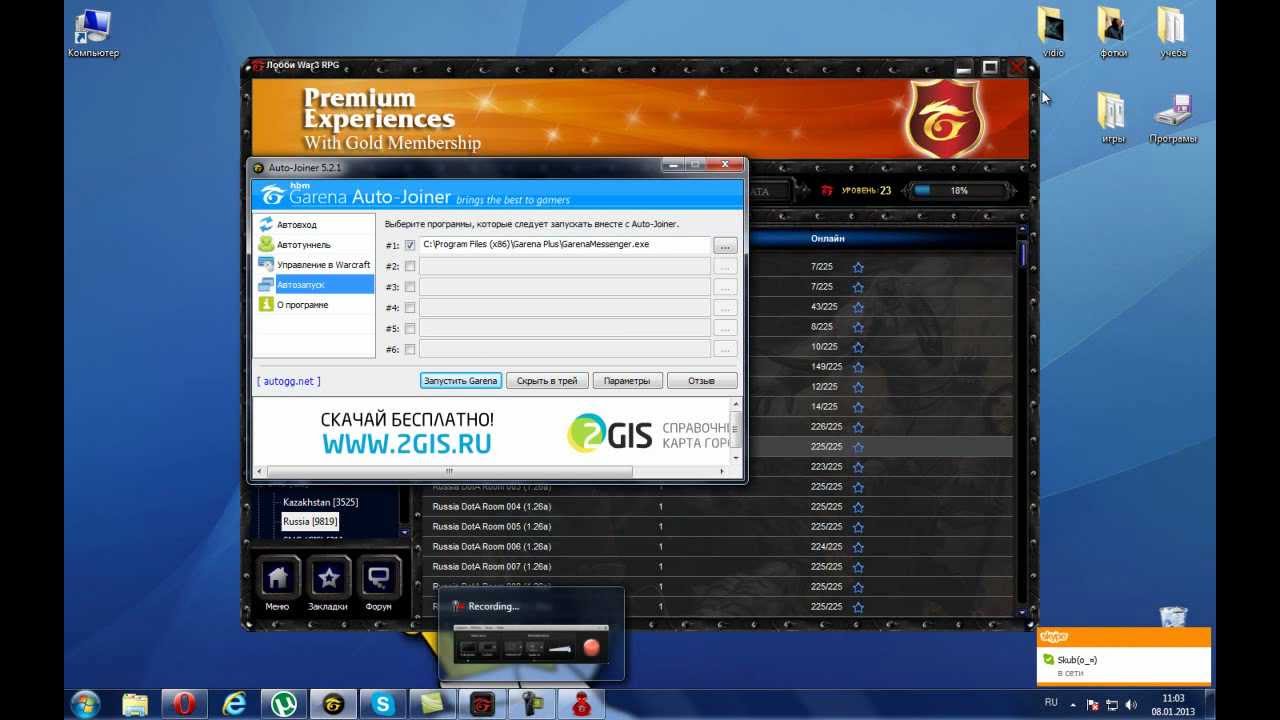Uncheck autostart program #1 checkbox
Screen dimensions: 1280x720
pos(410,245)
